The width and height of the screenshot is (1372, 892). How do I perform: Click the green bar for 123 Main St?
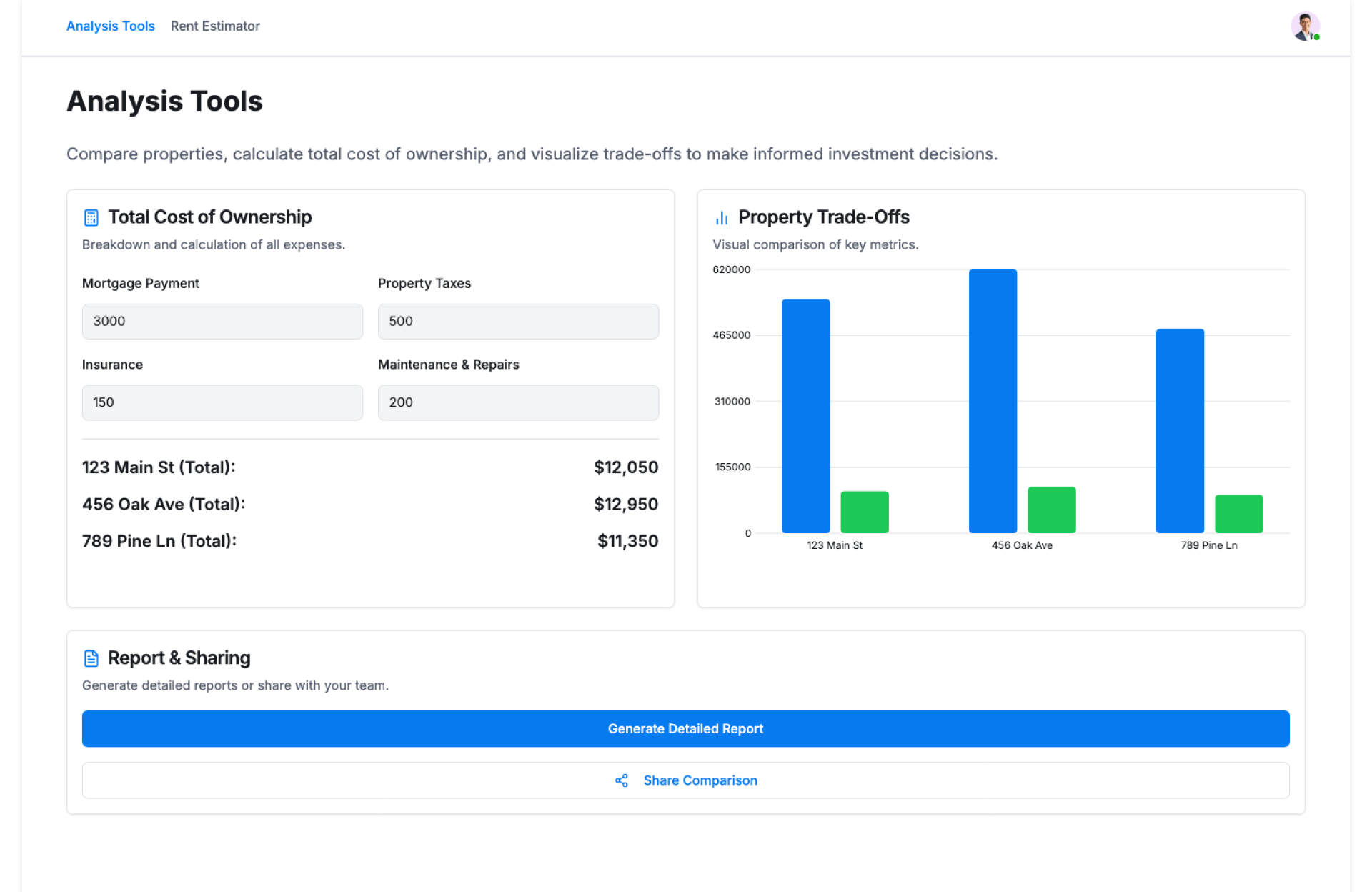[x=864, y=512]
